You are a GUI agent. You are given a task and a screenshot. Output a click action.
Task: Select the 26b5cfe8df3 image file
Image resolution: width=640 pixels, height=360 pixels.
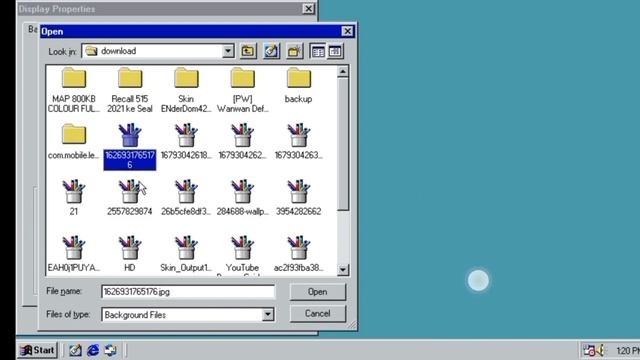click(x=186, y=198)
